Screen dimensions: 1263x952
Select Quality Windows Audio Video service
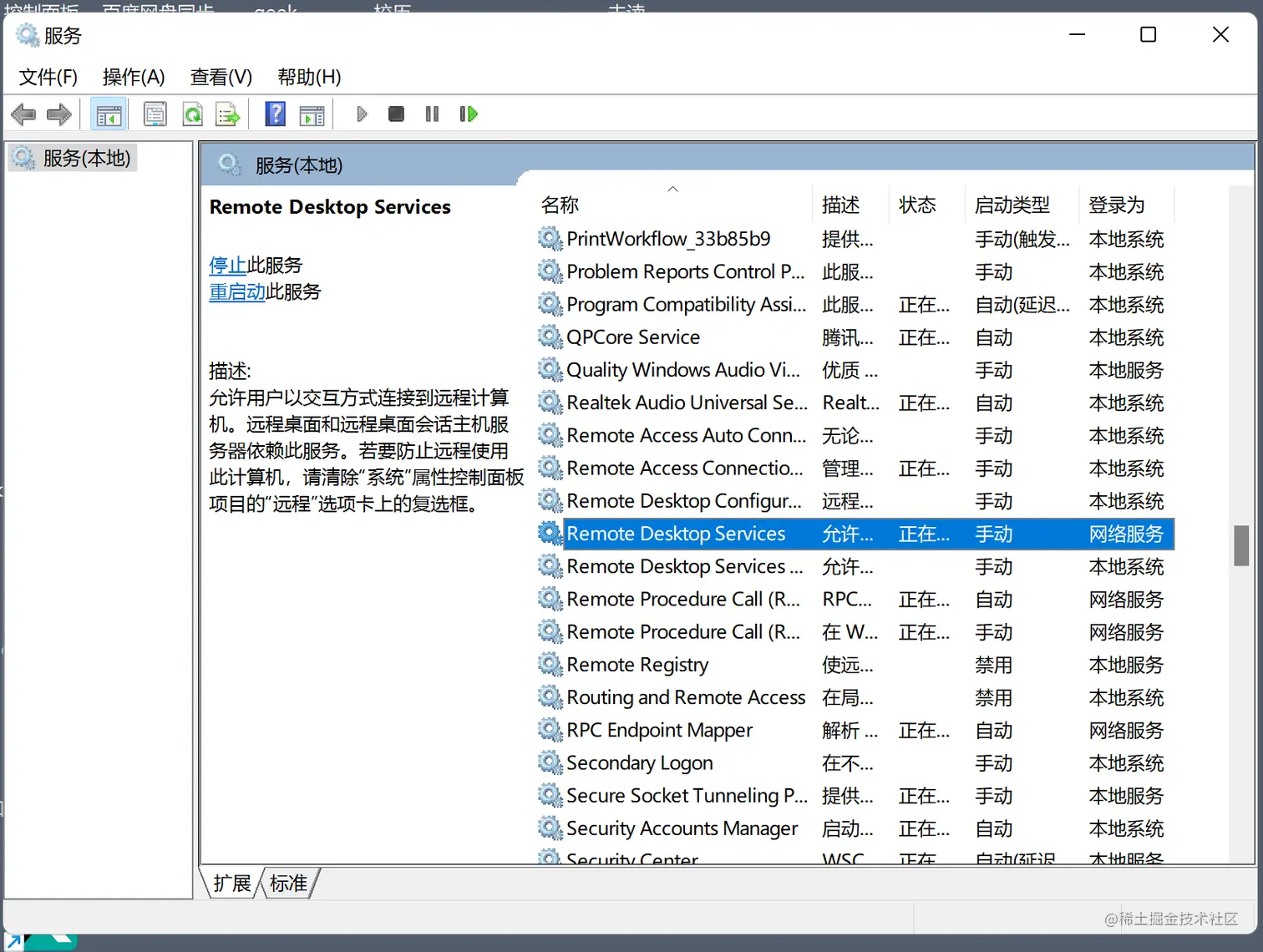tap(855, 370)
